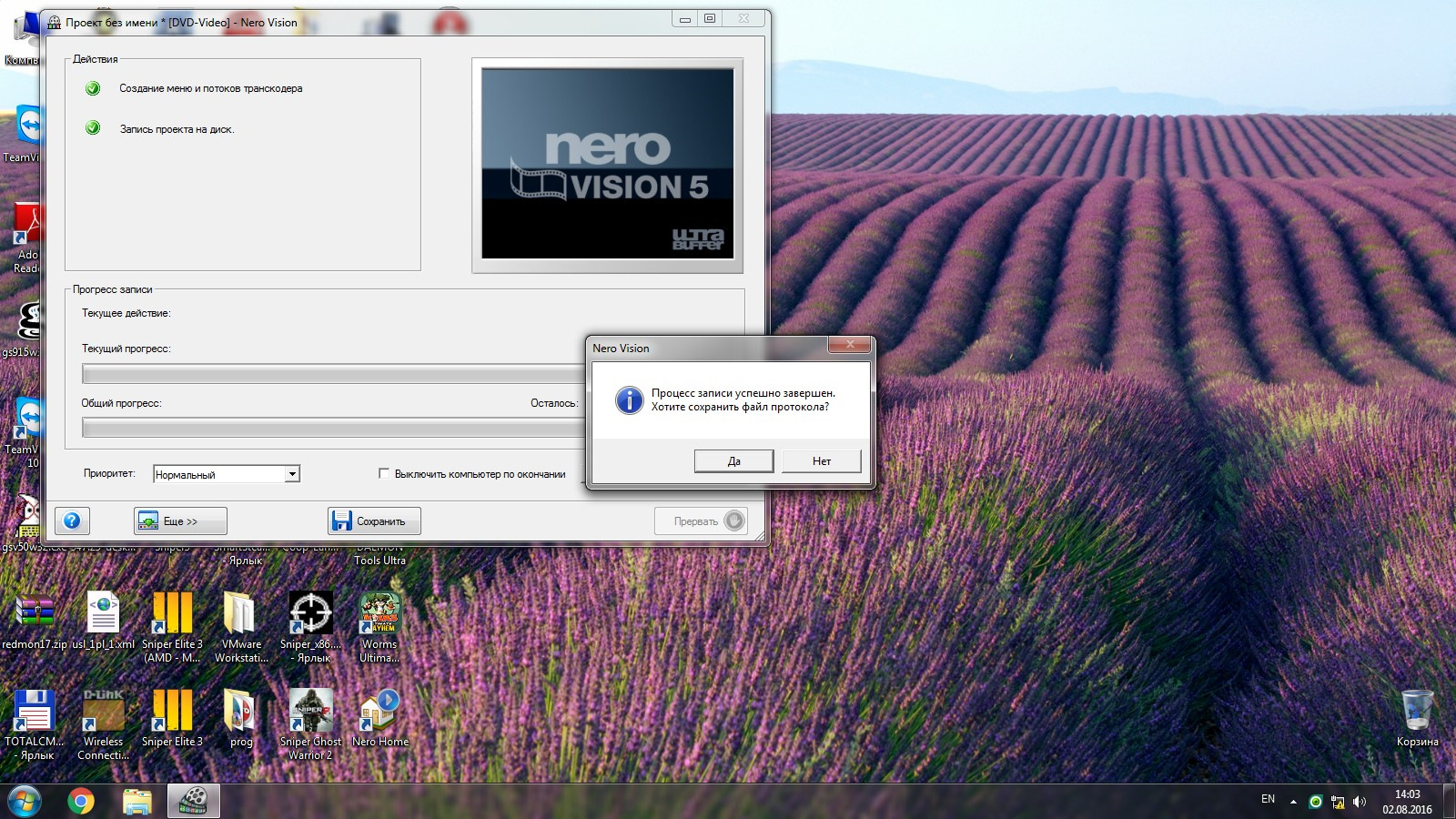Image resolution: width=1456 pixels, height=819 pixels.
Task: Click the Общий прогресс progress bar
Action: coord(333,428)
